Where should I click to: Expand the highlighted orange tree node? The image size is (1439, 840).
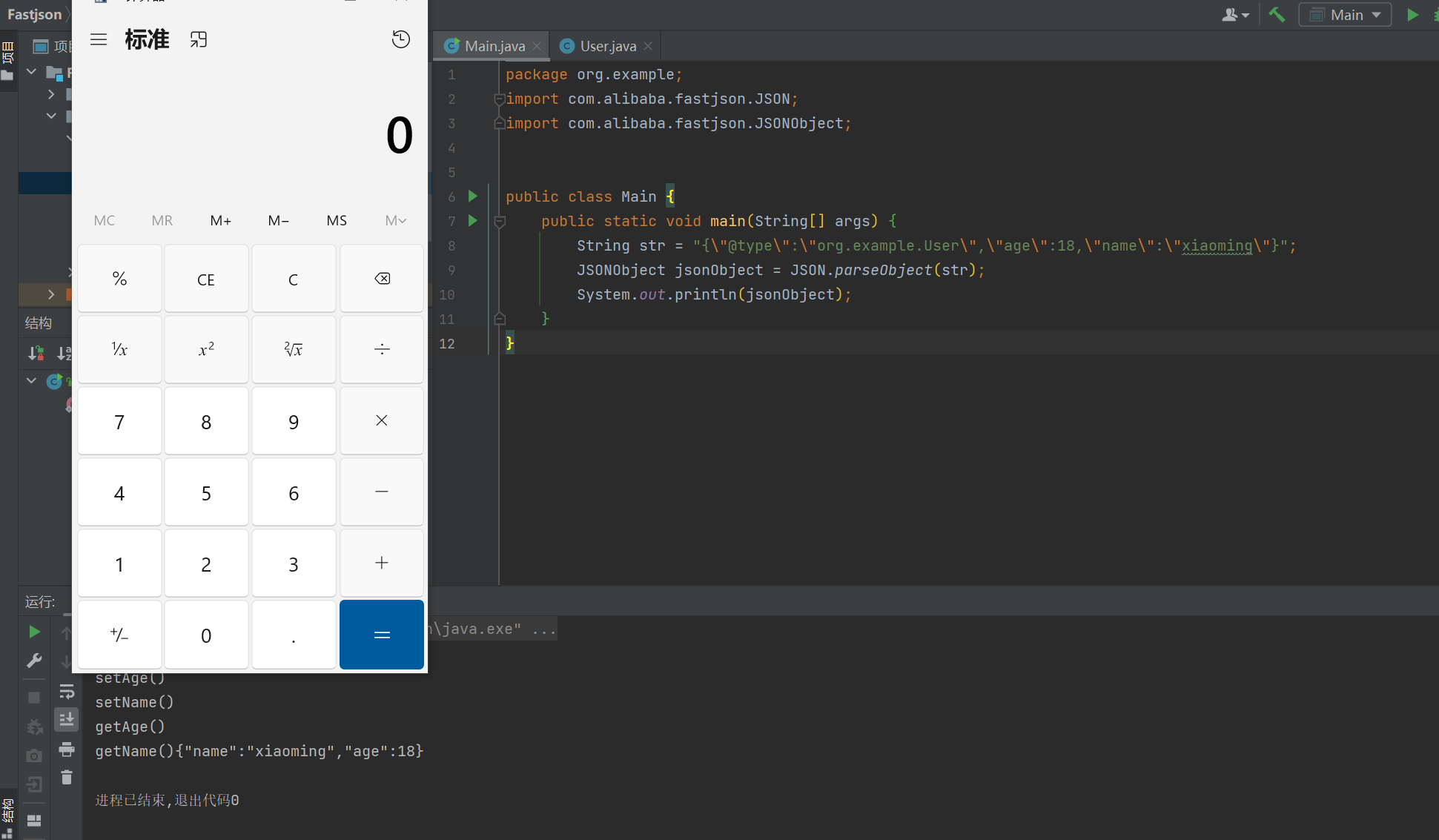pos(51,294)
